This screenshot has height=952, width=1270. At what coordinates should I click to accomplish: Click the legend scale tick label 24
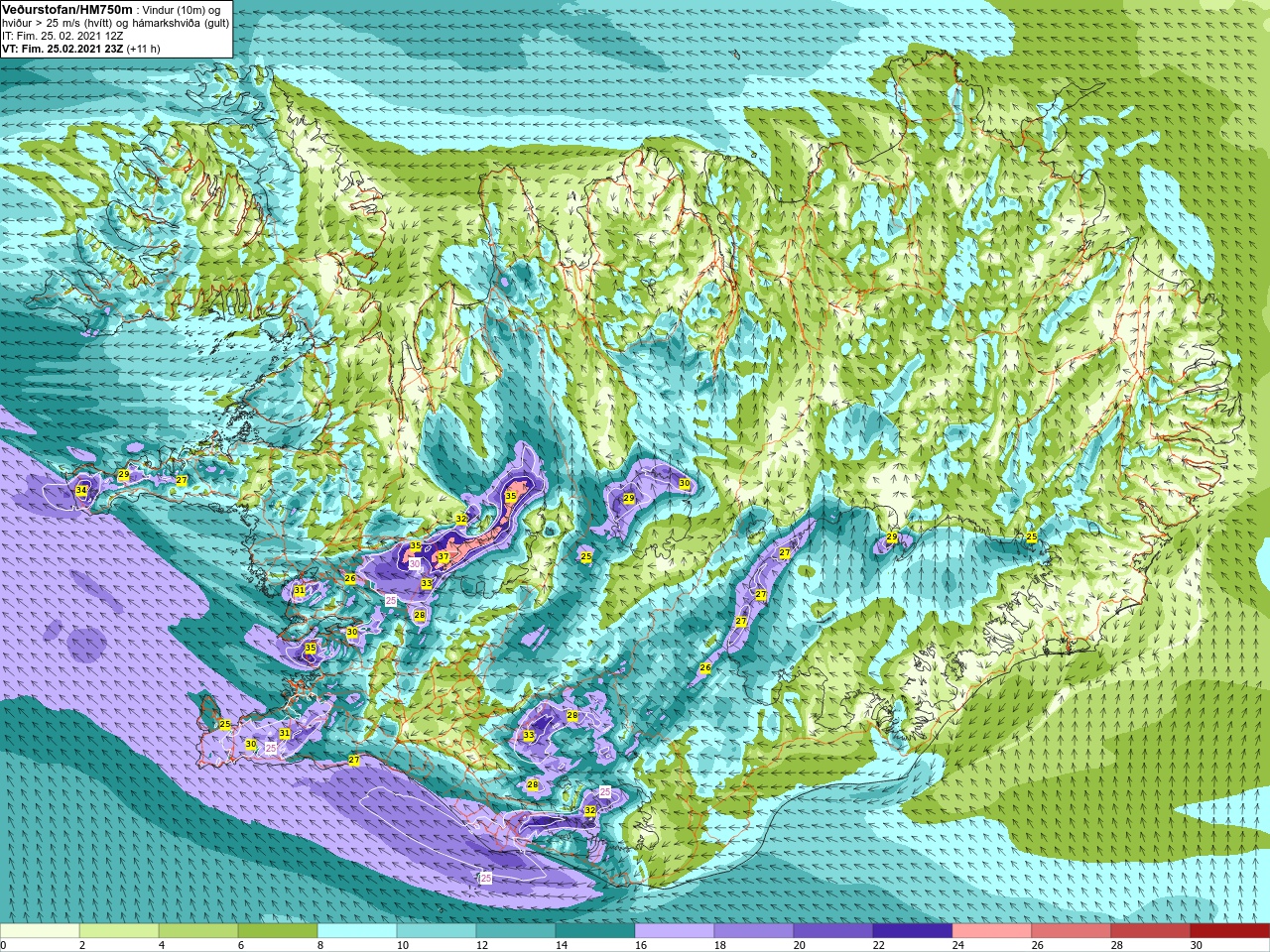957,945
